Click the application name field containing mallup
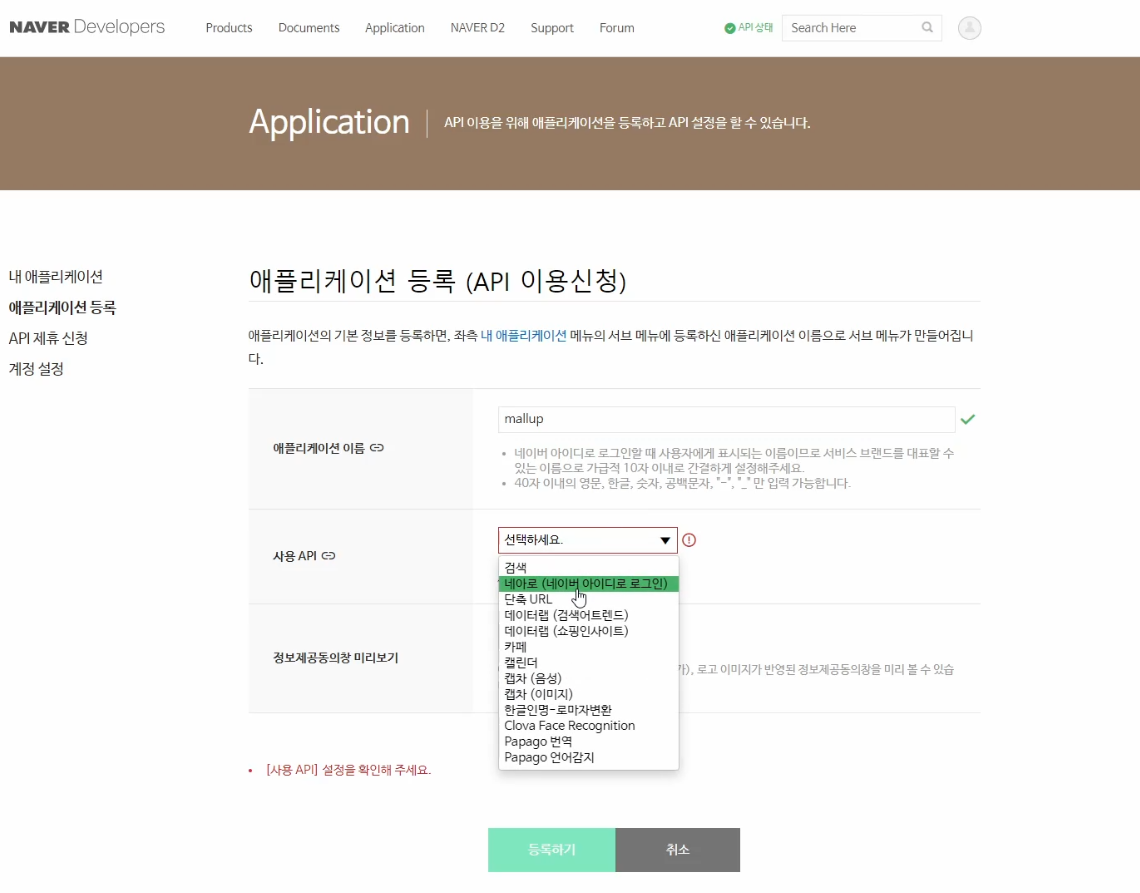1140x893 pixels. [726, 419]
